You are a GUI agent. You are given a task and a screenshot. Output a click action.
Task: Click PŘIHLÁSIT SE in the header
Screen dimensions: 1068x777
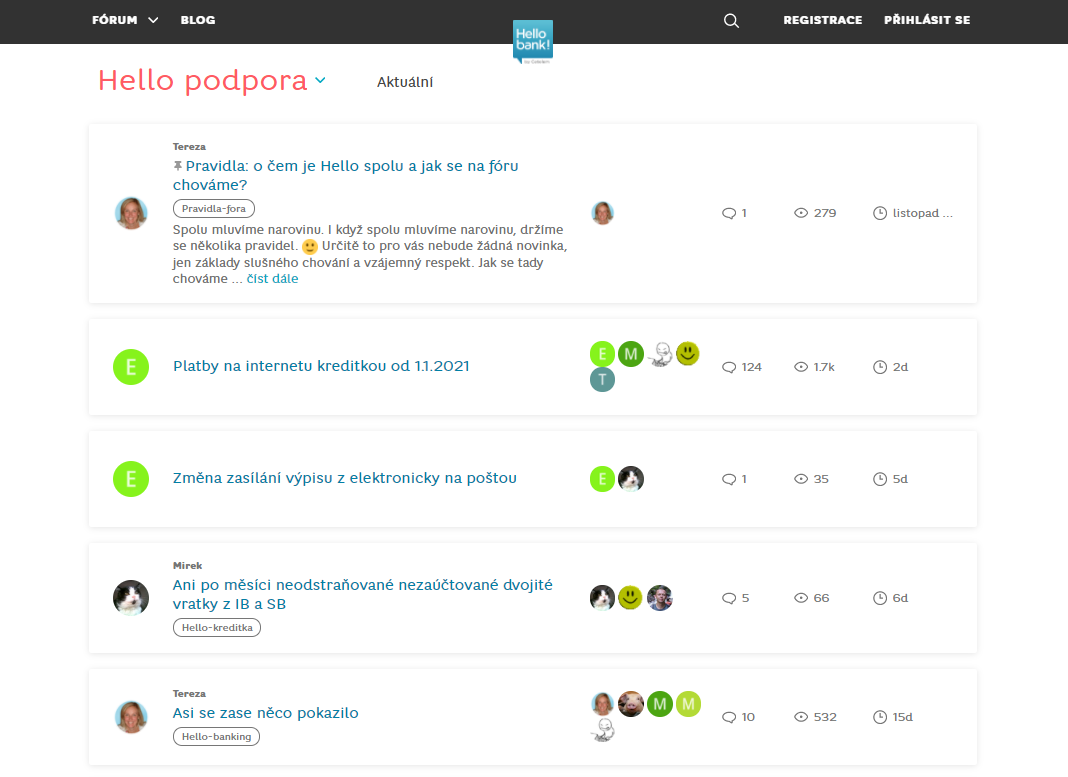point(926,20)
